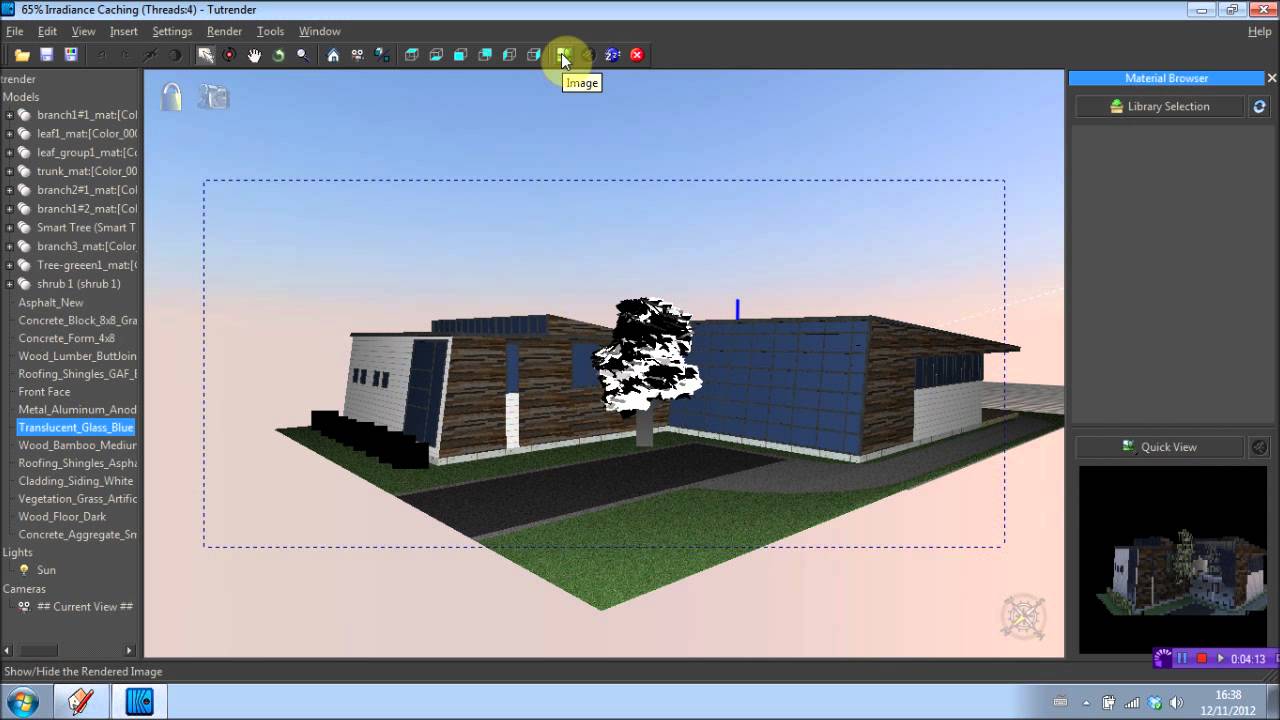Viewport: 1280px width, 720px height.
Task: Click the camera view toolbar icon
Action: coord(357,55)
